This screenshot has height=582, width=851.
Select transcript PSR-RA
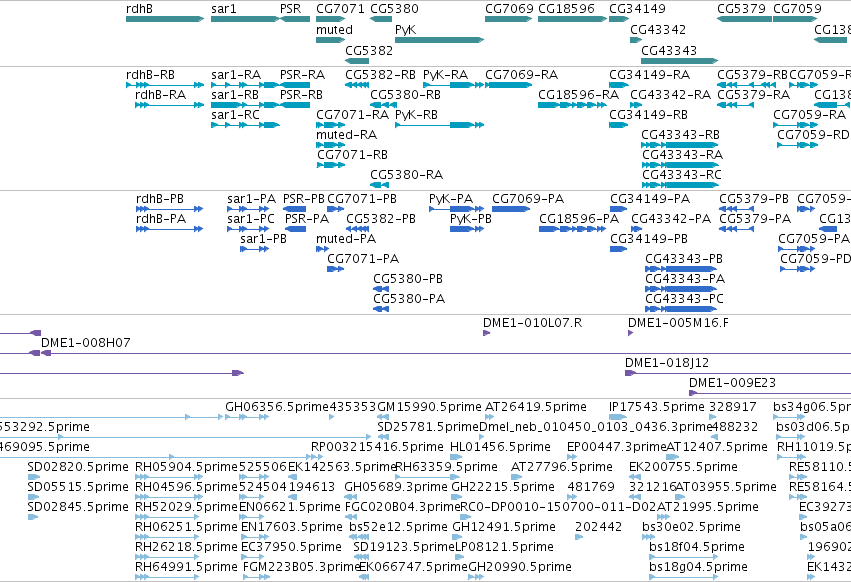pyautogui.click(x=302, y=75)
